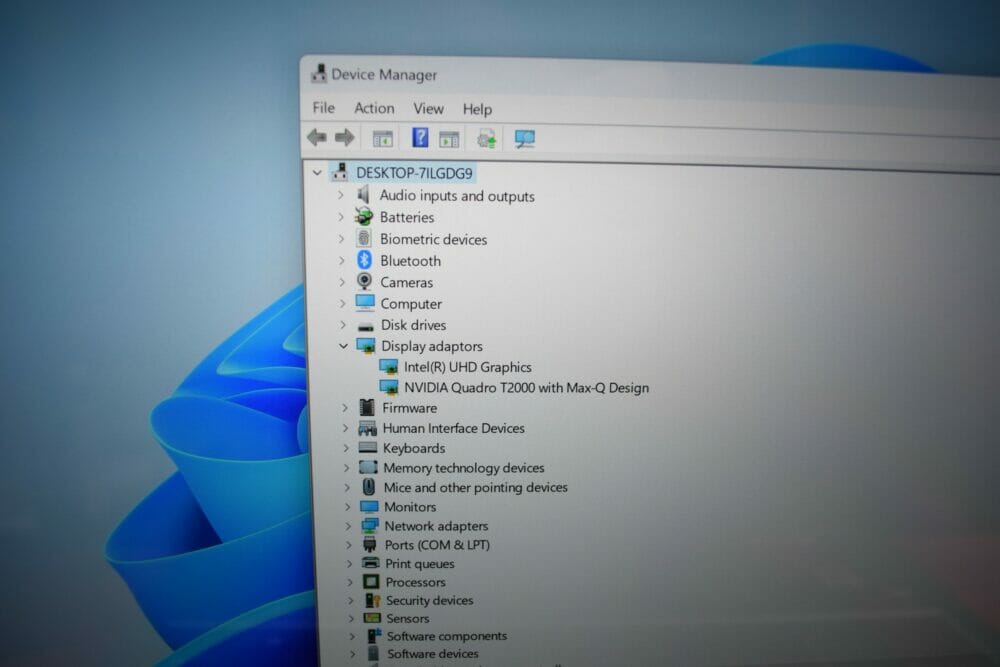1000x667 pixels.
Task: Click the Show/Hide console tree toolbar icon
Action: [x=383, y=138]
